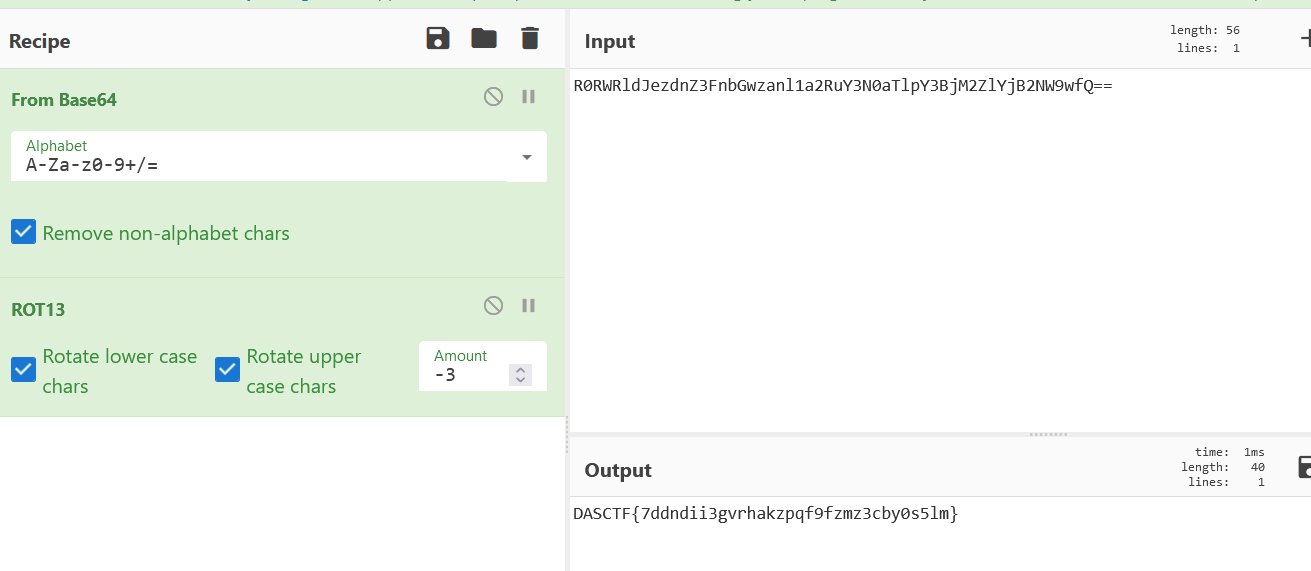Select the ROT13 operation header

(38, 309)
